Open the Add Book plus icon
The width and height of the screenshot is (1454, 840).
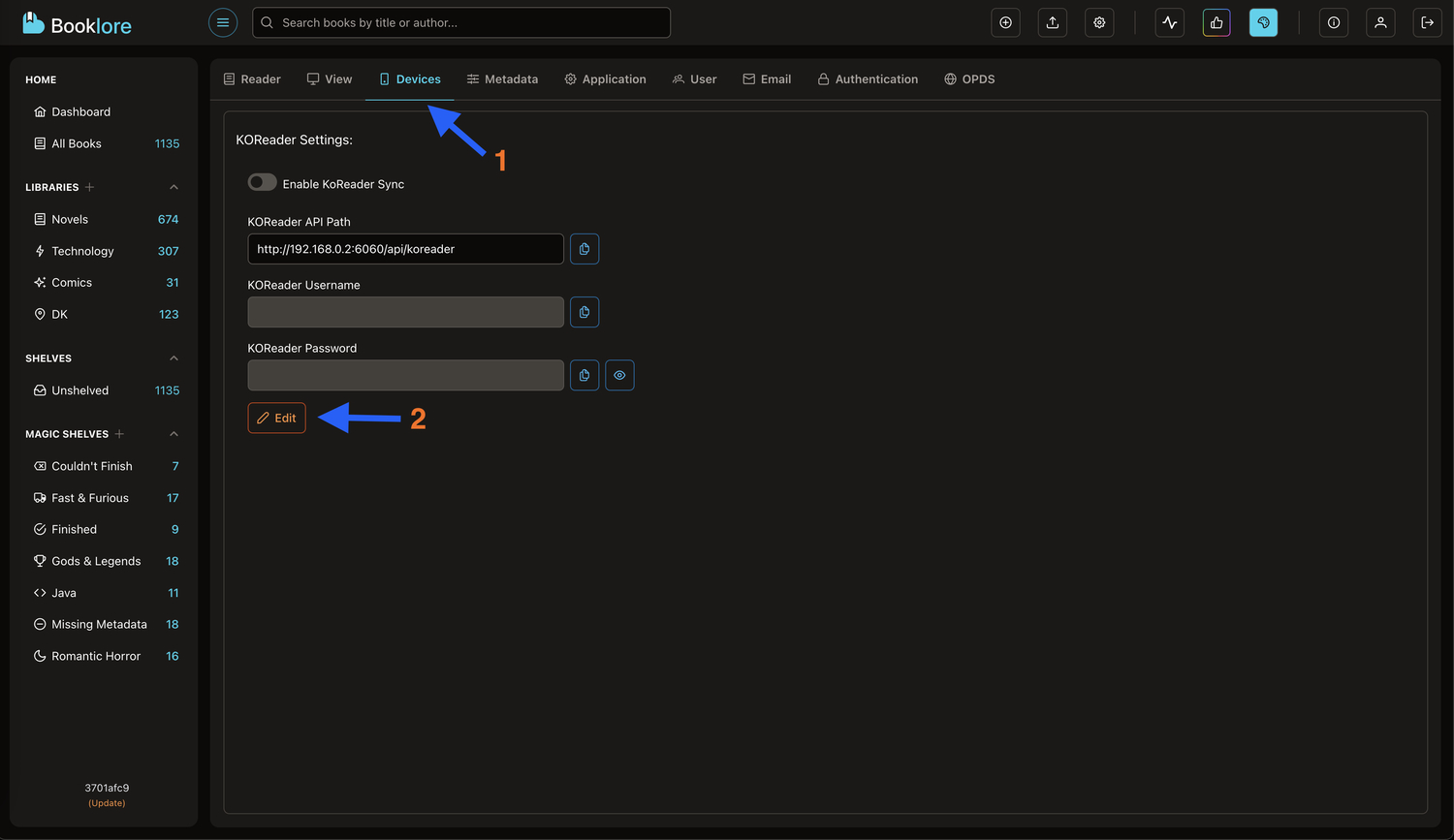click(x=1005, y=22)
